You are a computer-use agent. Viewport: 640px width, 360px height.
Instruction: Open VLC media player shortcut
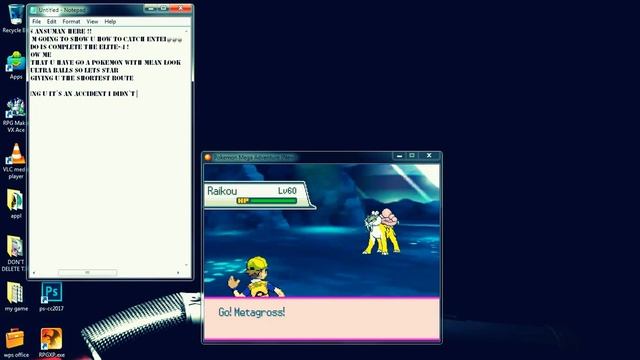[x=16, y=161]
